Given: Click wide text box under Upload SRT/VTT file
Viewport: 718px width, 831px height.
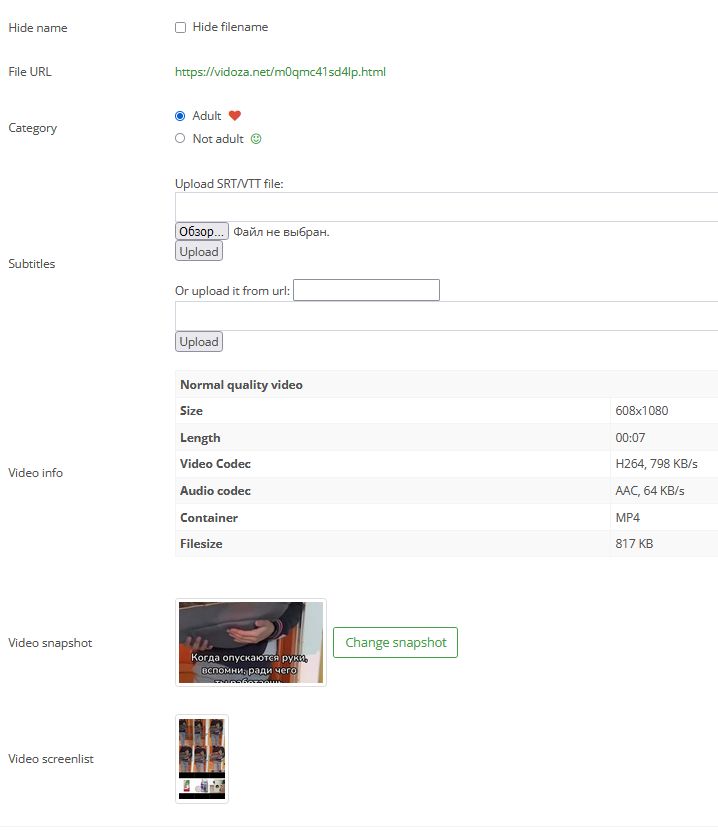Looking at the screenshot, I should (446, 207).
